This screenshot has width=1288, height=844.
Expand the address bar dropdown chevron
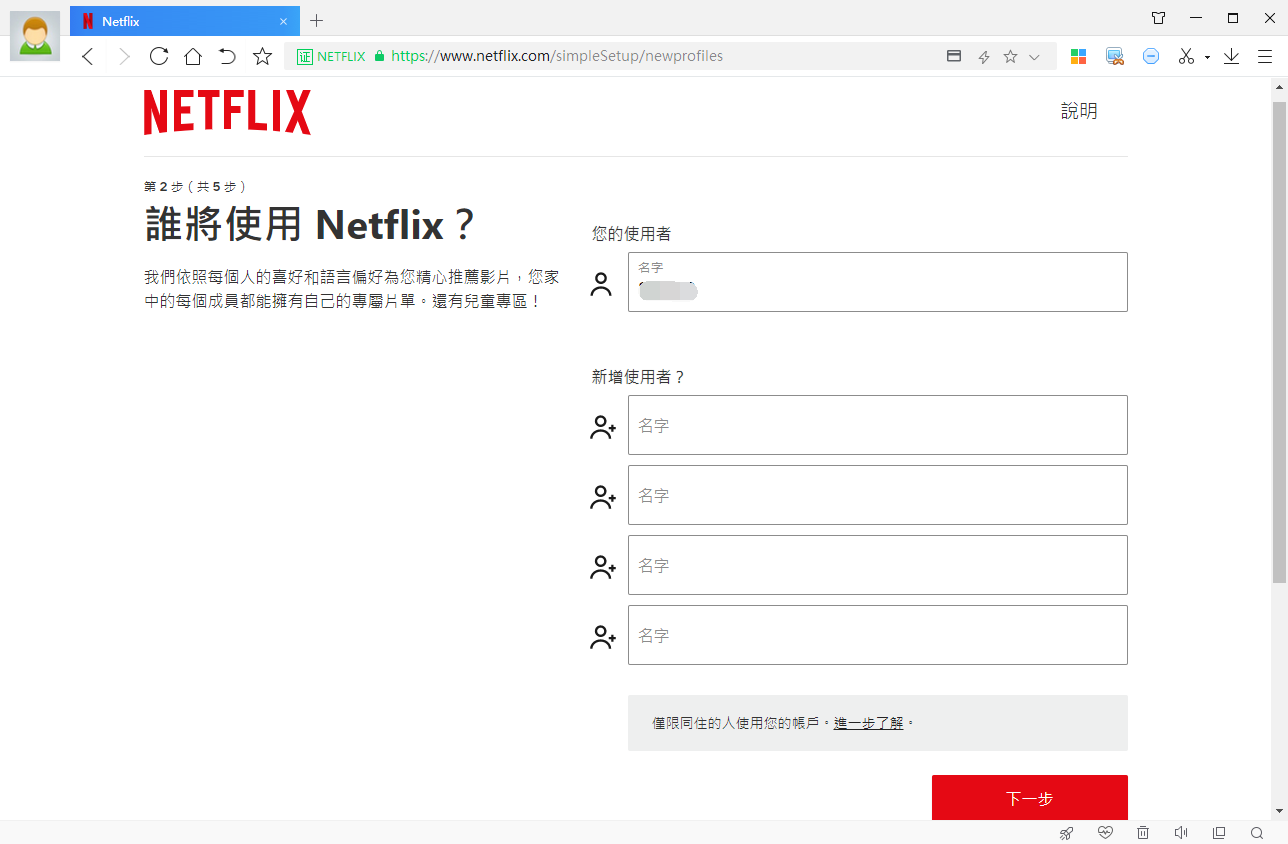[1034, 57]
